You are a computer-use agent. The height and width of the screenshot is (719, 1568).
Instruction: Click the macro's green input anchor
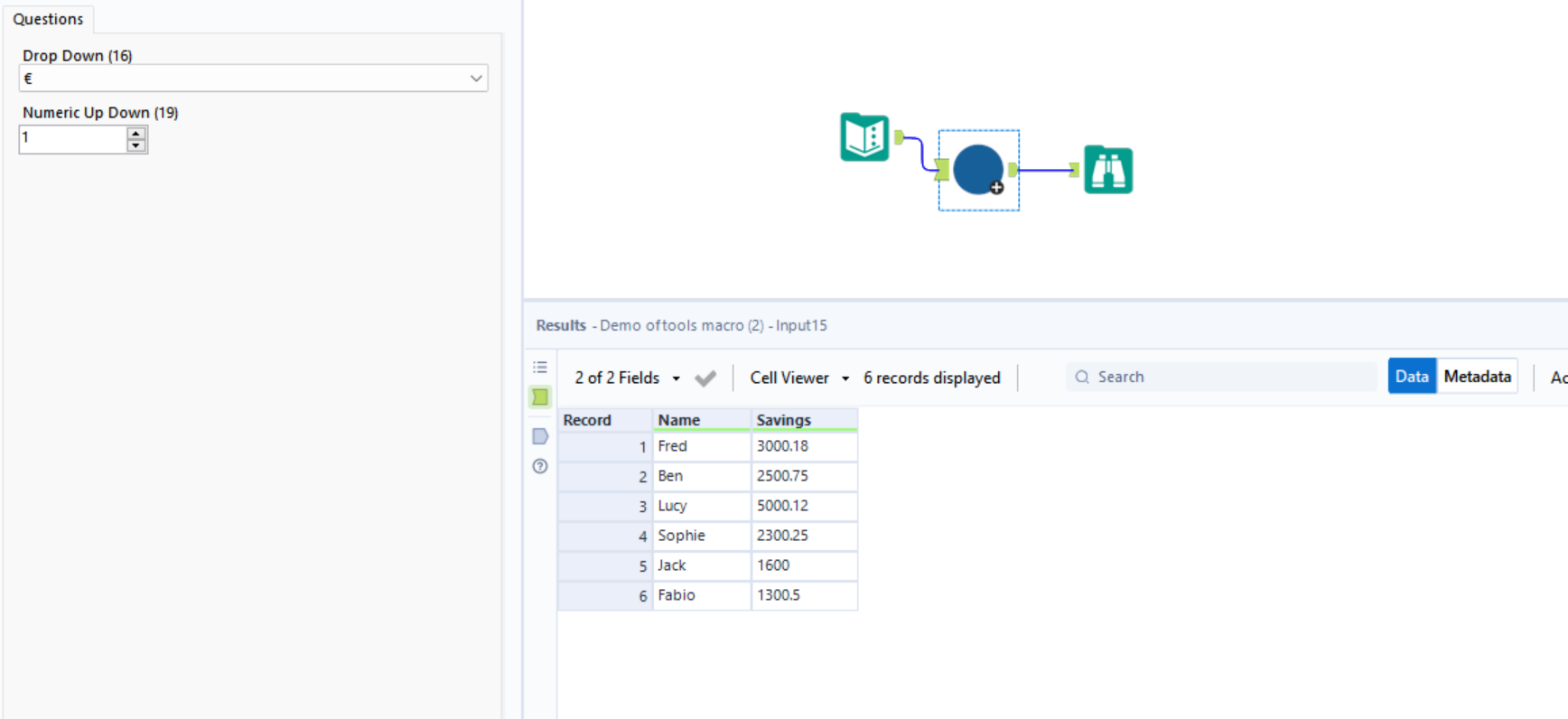[x=942, y=169]
